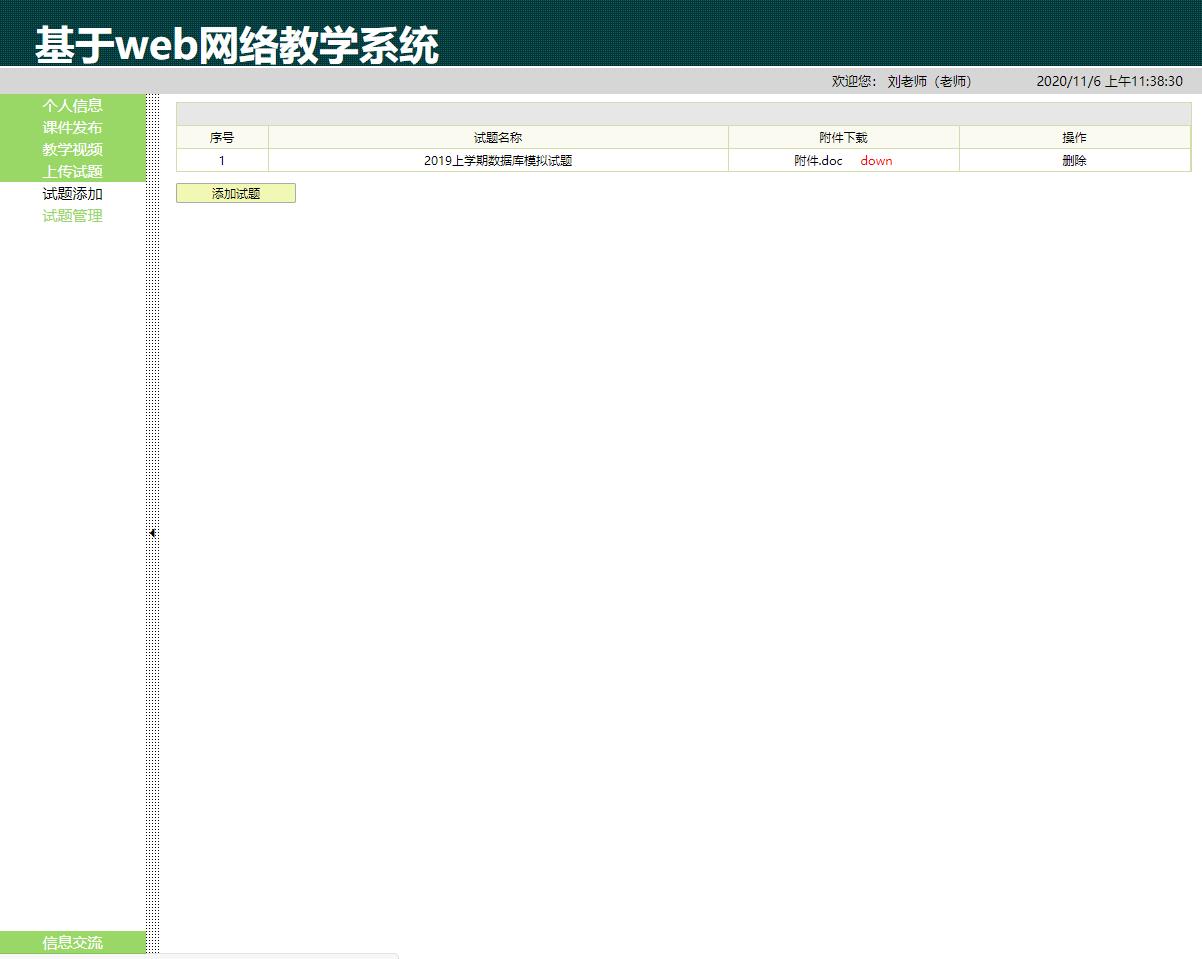Download the attachment via the down link

(x=876, y=160)
